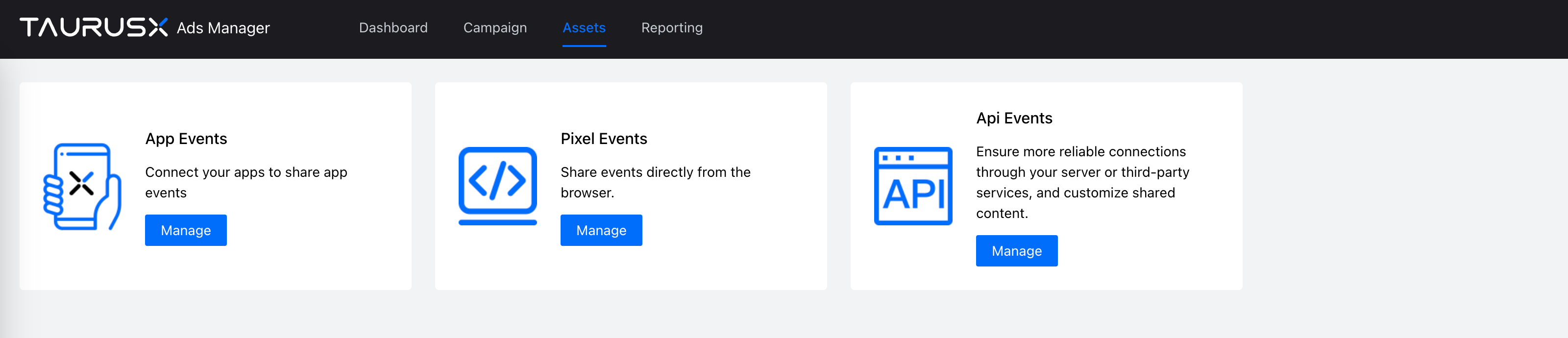Click the App Events heading
Viewport: 1568px width, 338px height.
[186, 139]
